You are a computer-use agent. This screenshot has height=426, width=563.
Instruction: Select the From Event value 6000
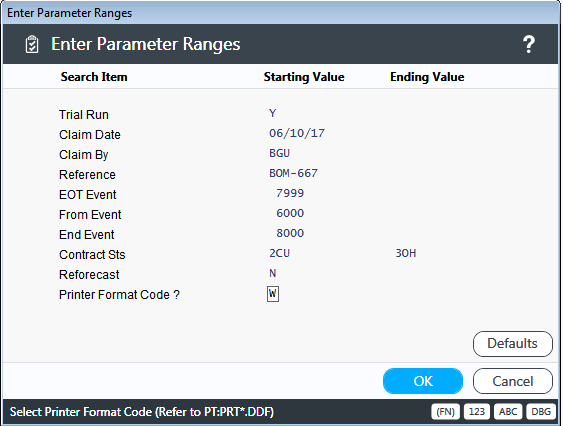290,213
